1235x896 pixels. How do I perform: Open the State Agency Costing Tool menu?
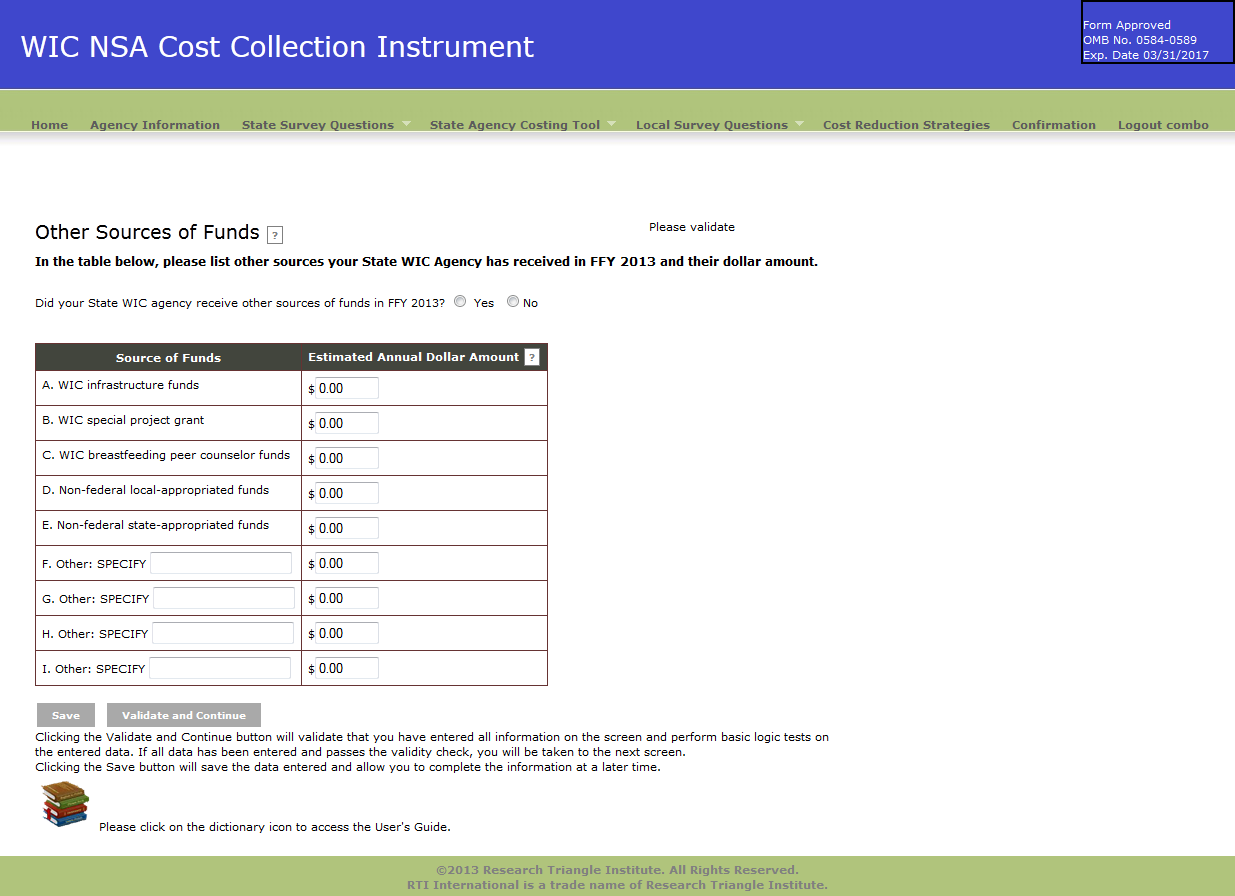pyautogui.click(x=515, y=125)
